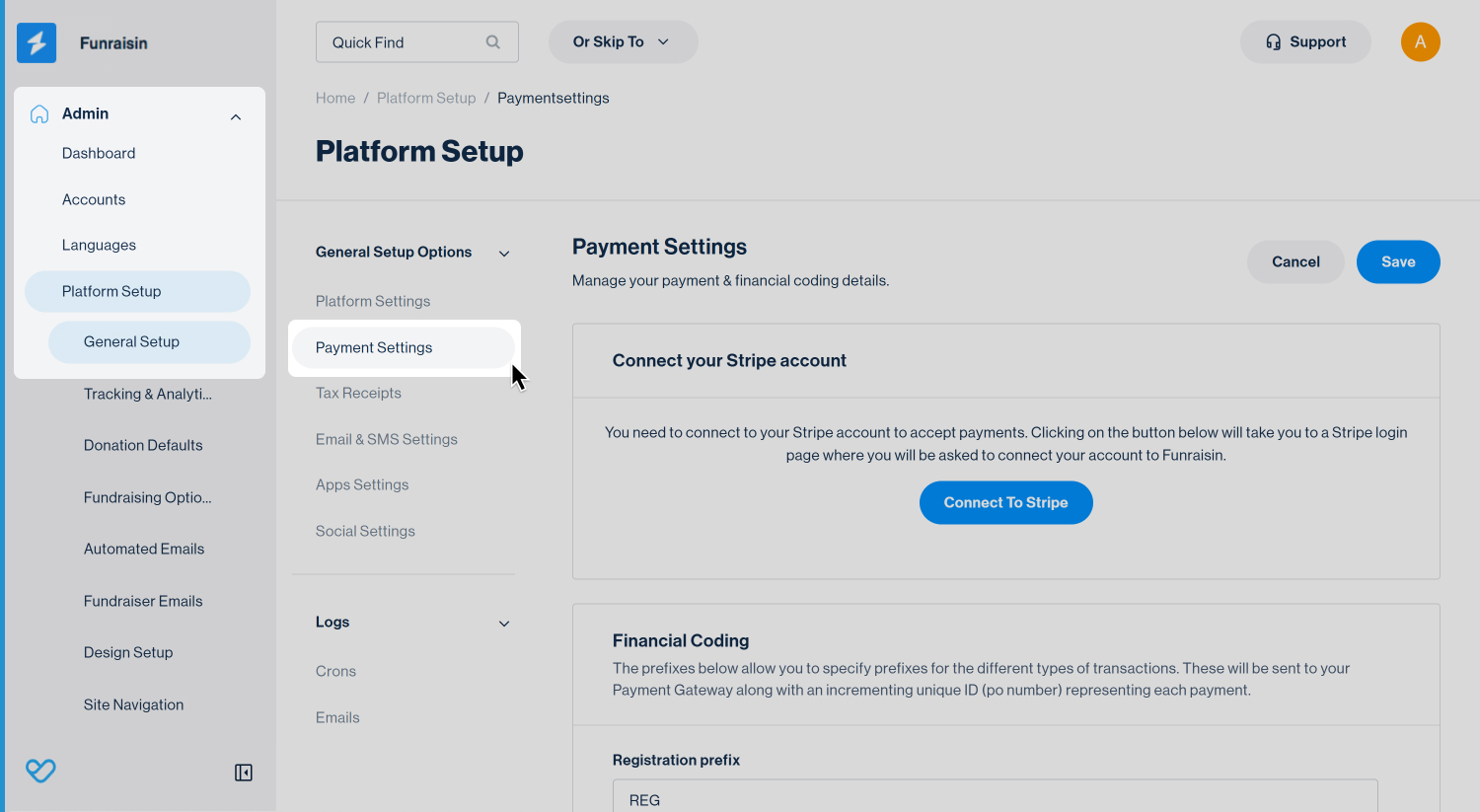Click the headset Support icon
1480x812 pixels.
pos(1273,42)
